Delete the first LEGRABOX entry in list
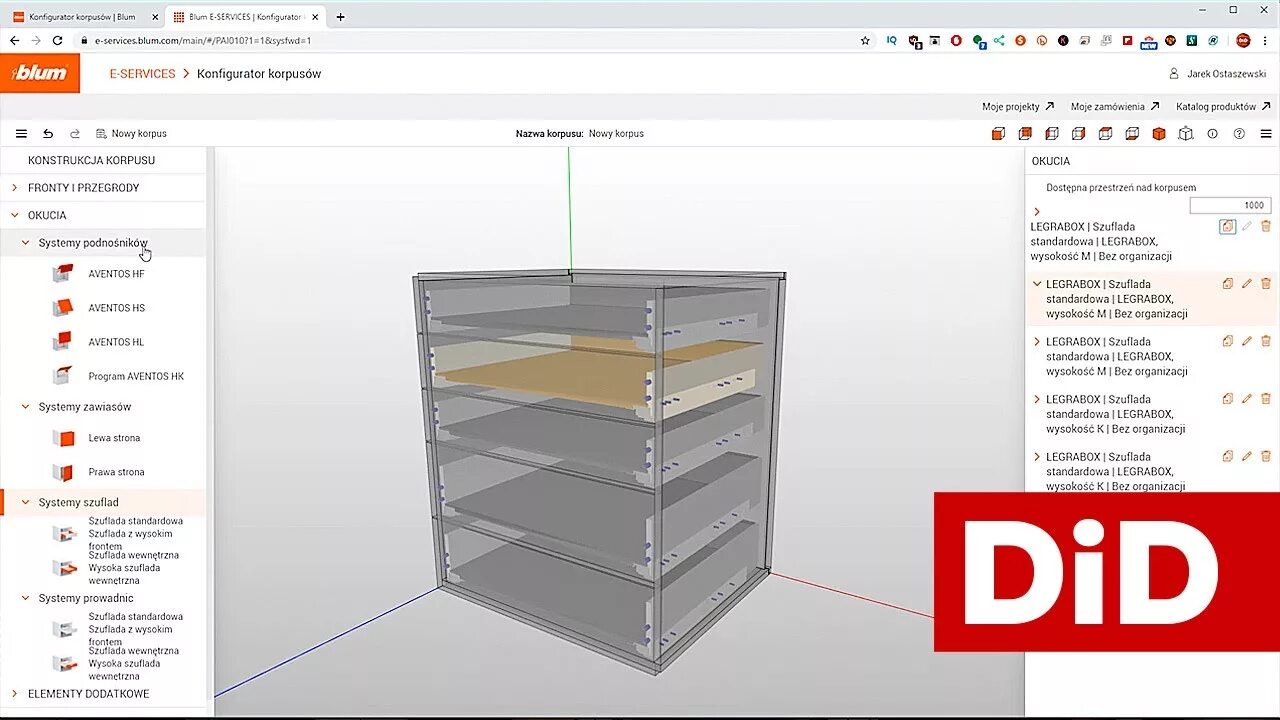The image size is (1280, 720). (x=1266, y=227)
